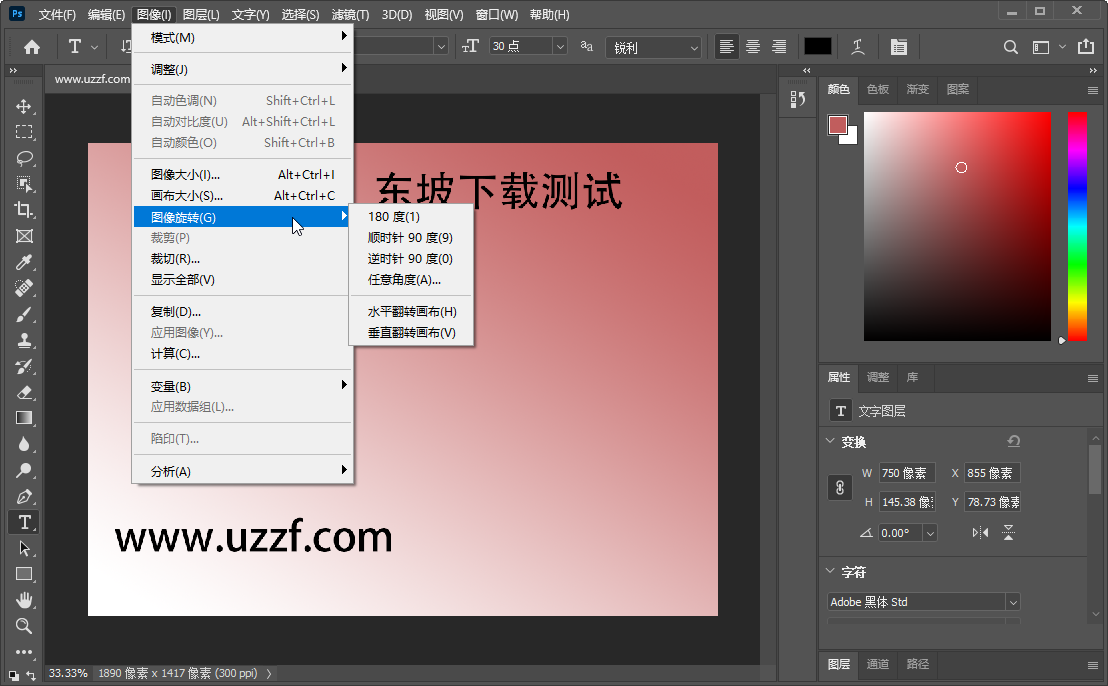Click the Share icon at top right
This screenshot has width=1108, height=686.
(1086, 47)
